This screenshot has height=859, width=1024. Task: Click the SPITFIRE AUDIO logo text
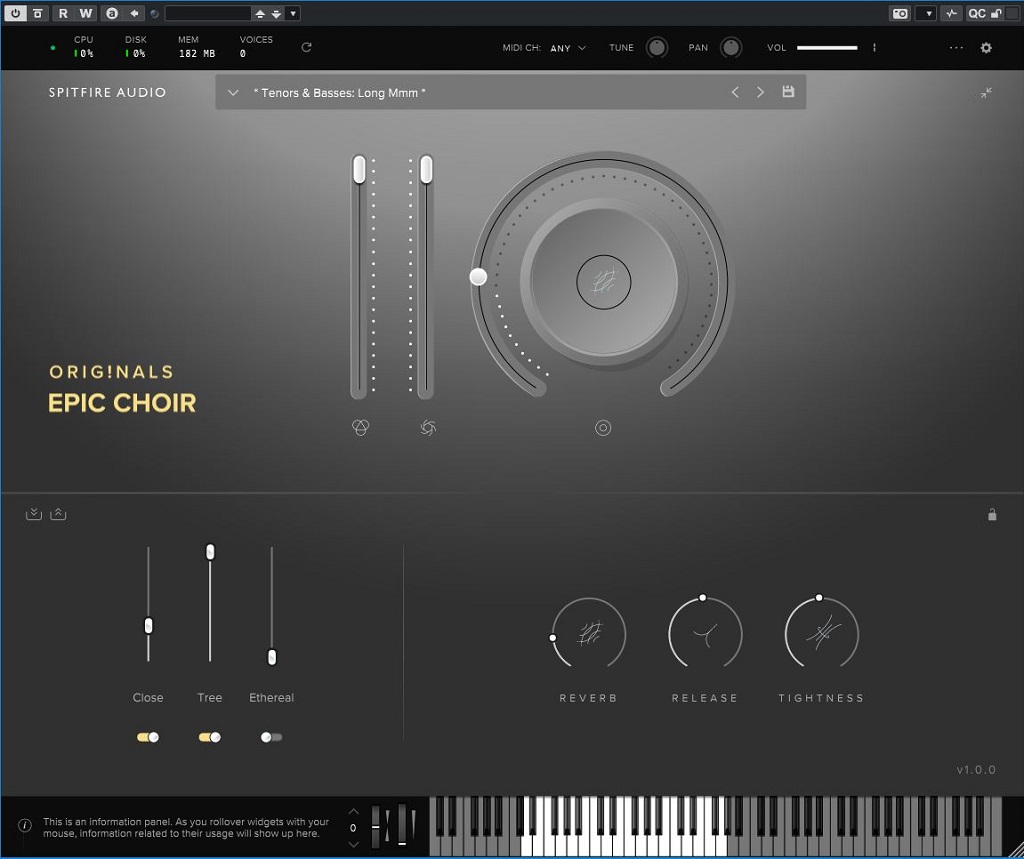pos(107,93)
